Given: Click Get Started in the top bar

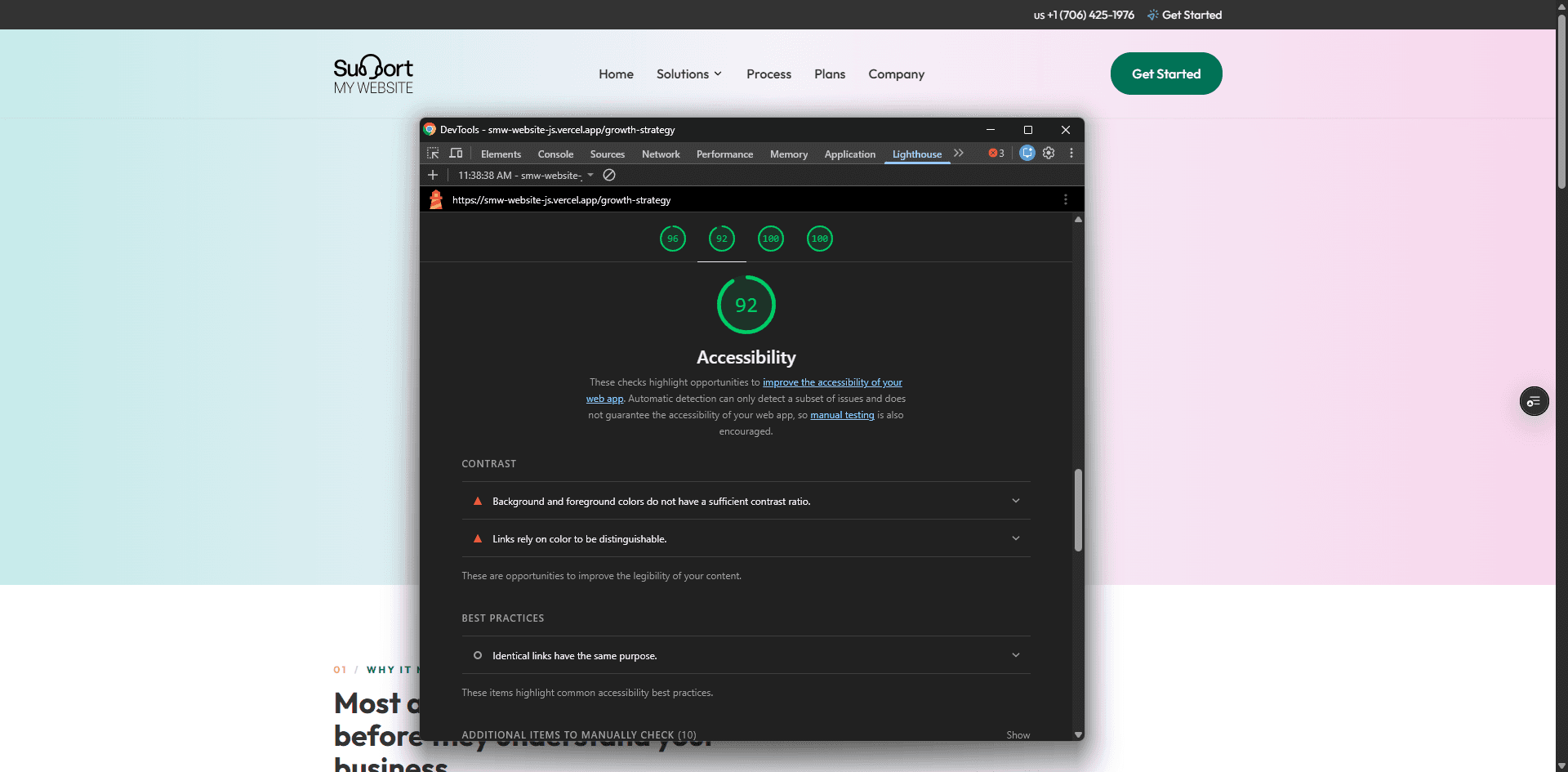Looking at the screenshot, I should [x=1184, y=15].
